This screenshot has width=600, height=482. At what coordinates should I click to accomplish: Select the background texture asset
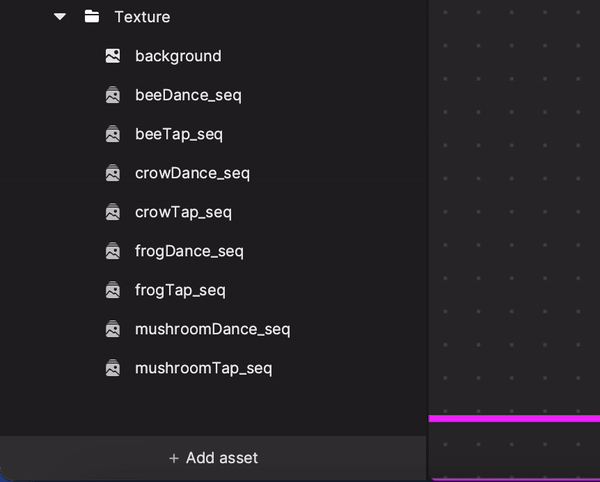pyautogui.click(x=178, y=56)
